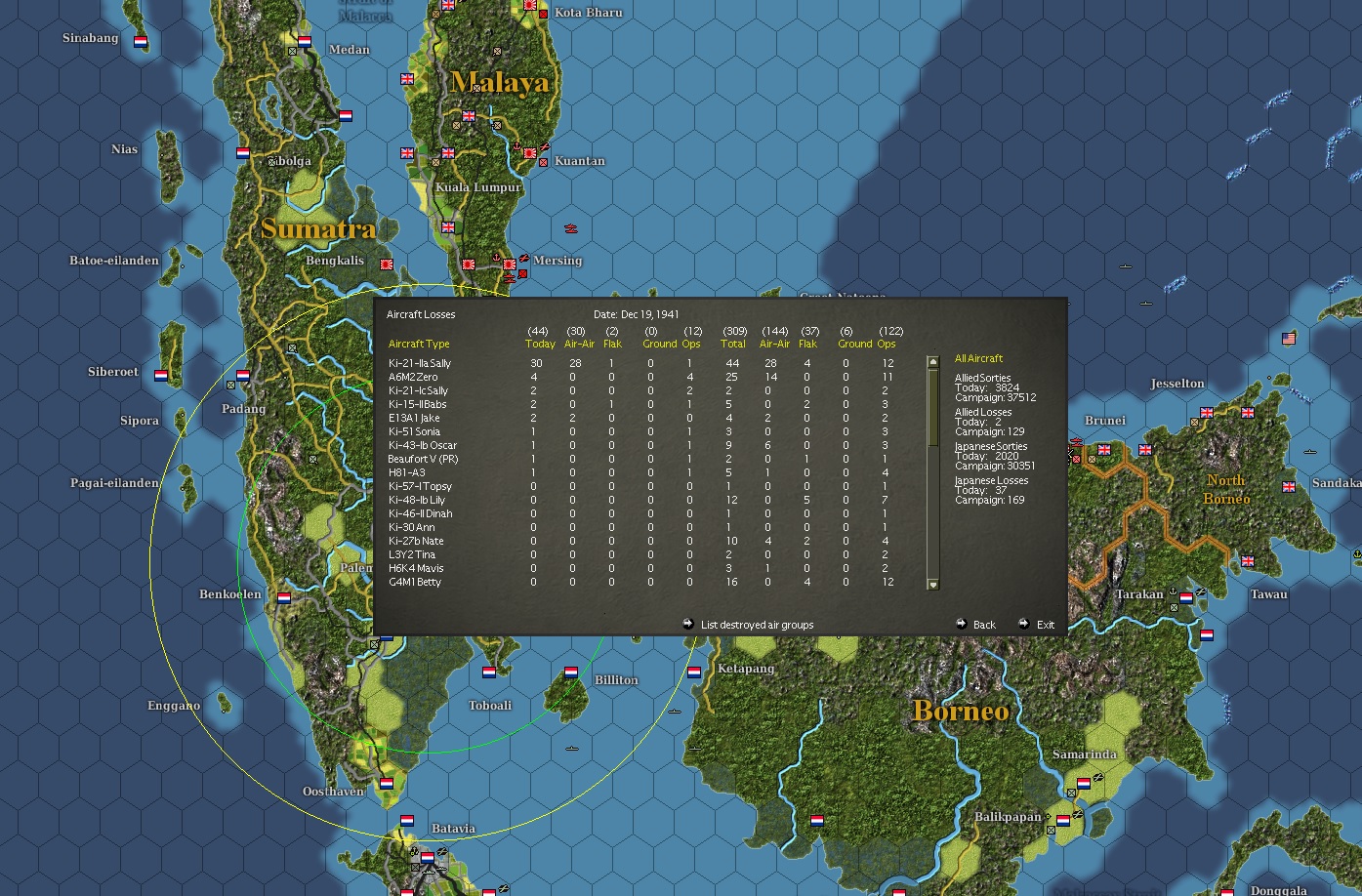This screenshot has width=1362, height=896.
Task: Select the A6M2 Zero row
Action: click(641, 377)
